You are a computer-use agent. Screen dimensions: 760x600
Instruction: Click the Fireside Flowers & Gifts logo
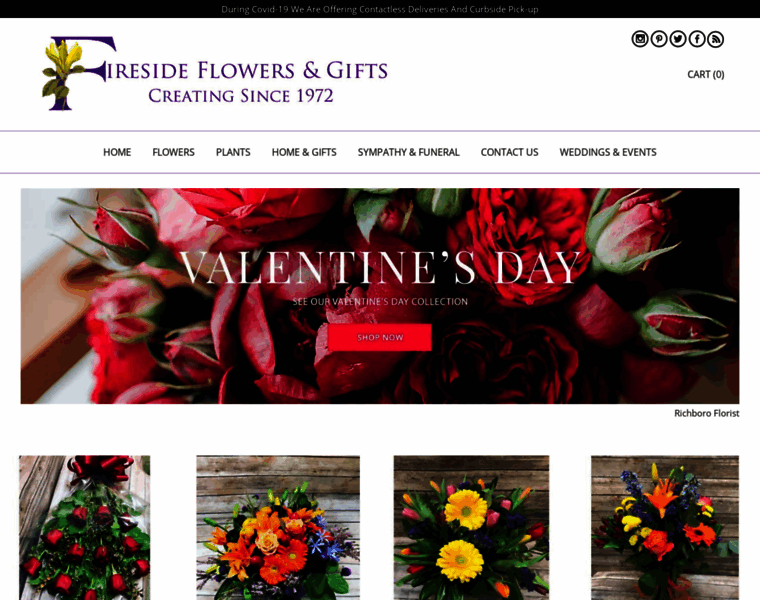215,73
